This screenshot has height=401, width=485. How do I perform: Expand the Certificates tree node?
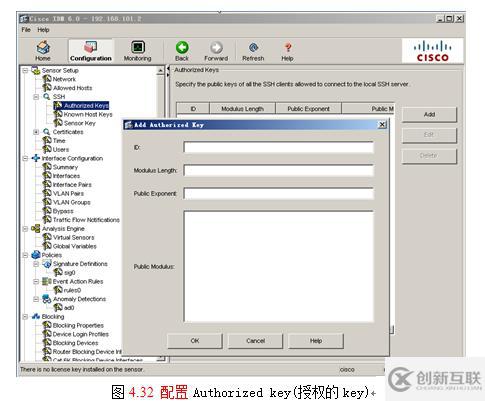tap(36, 132)
